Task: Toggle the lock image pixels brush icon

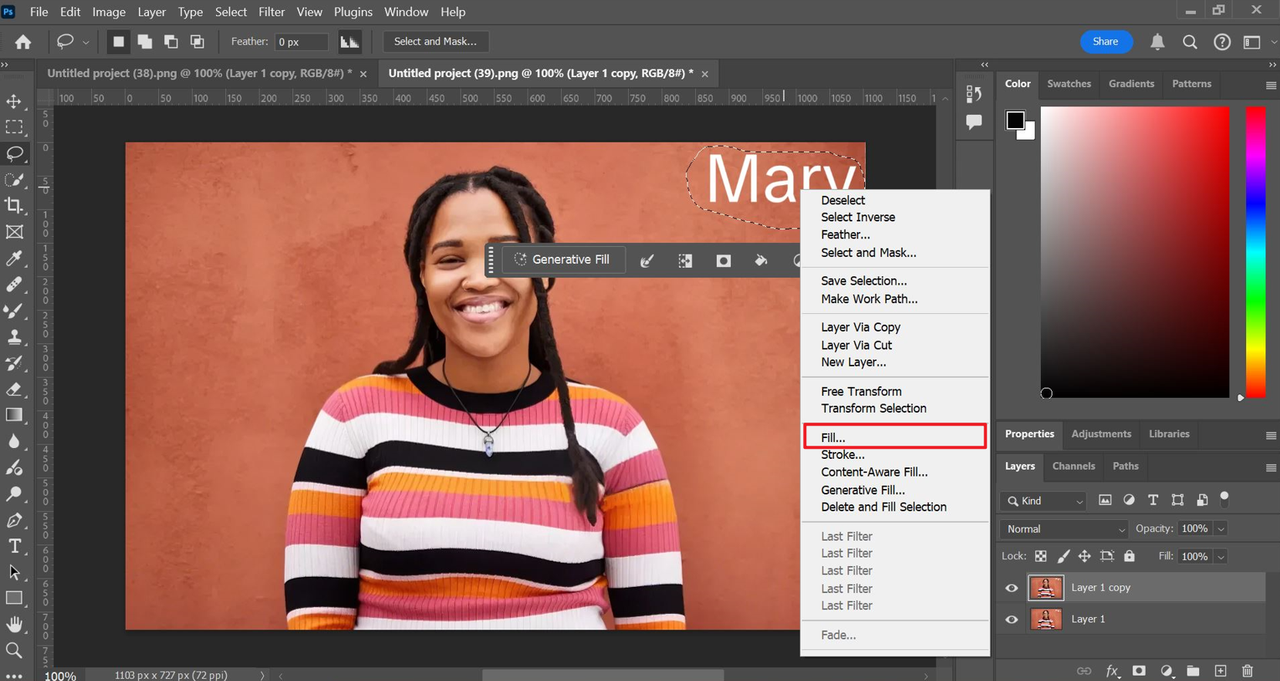Action: pos(1063,556)
